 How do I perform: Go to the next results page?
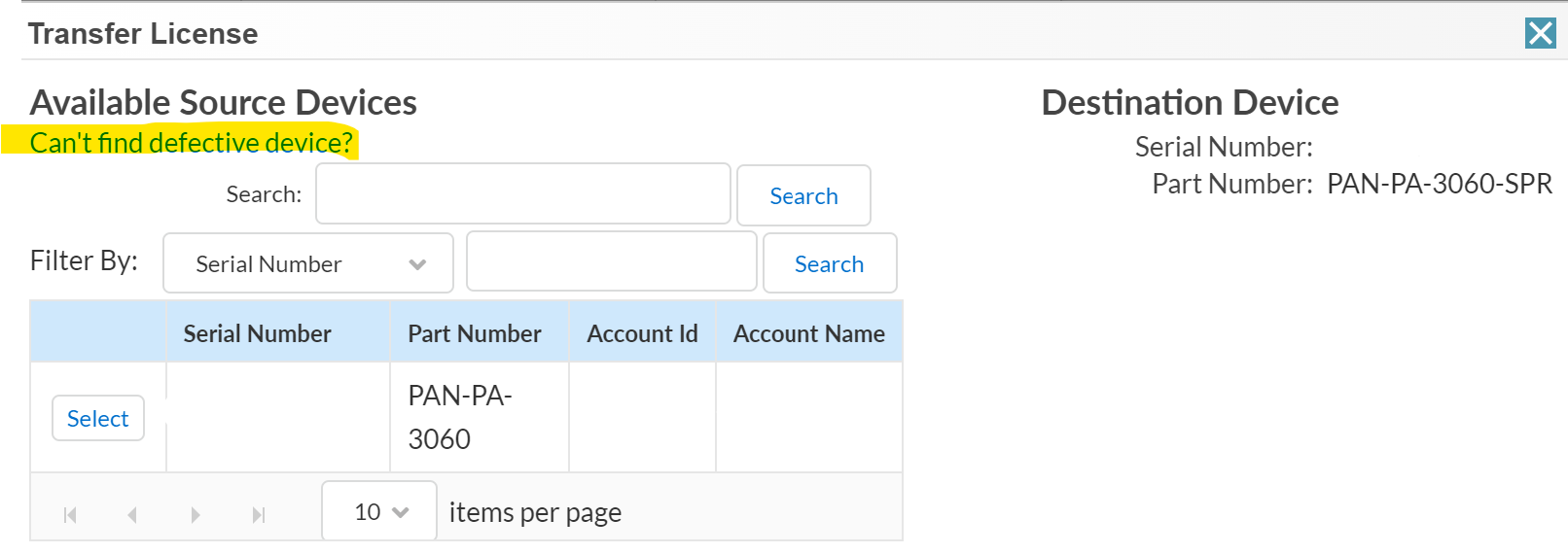pyautogui.click(x=196, y=514)
